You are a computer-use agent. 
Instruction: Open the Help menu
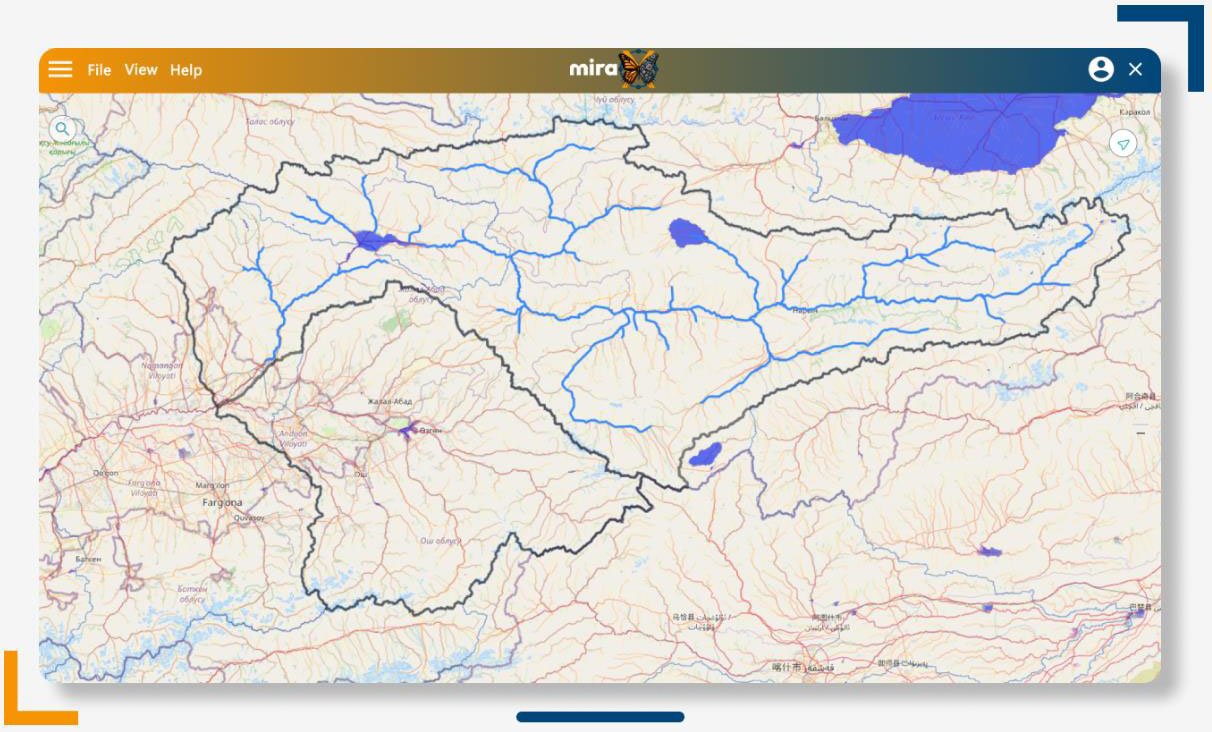click(x=186, y=70)
